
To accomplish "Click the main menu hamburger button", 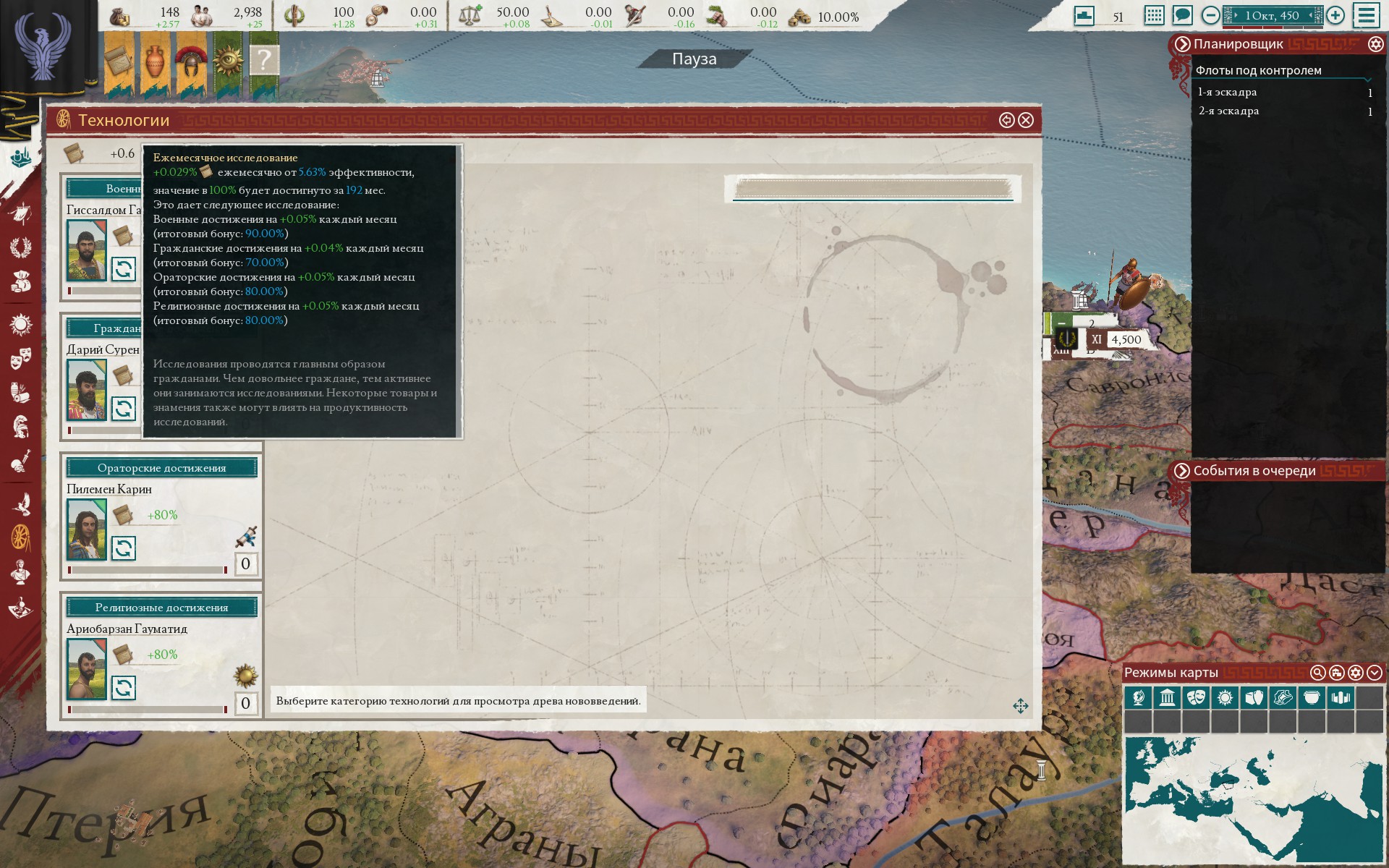I will pyautogui.click(x=1367, y=15).
